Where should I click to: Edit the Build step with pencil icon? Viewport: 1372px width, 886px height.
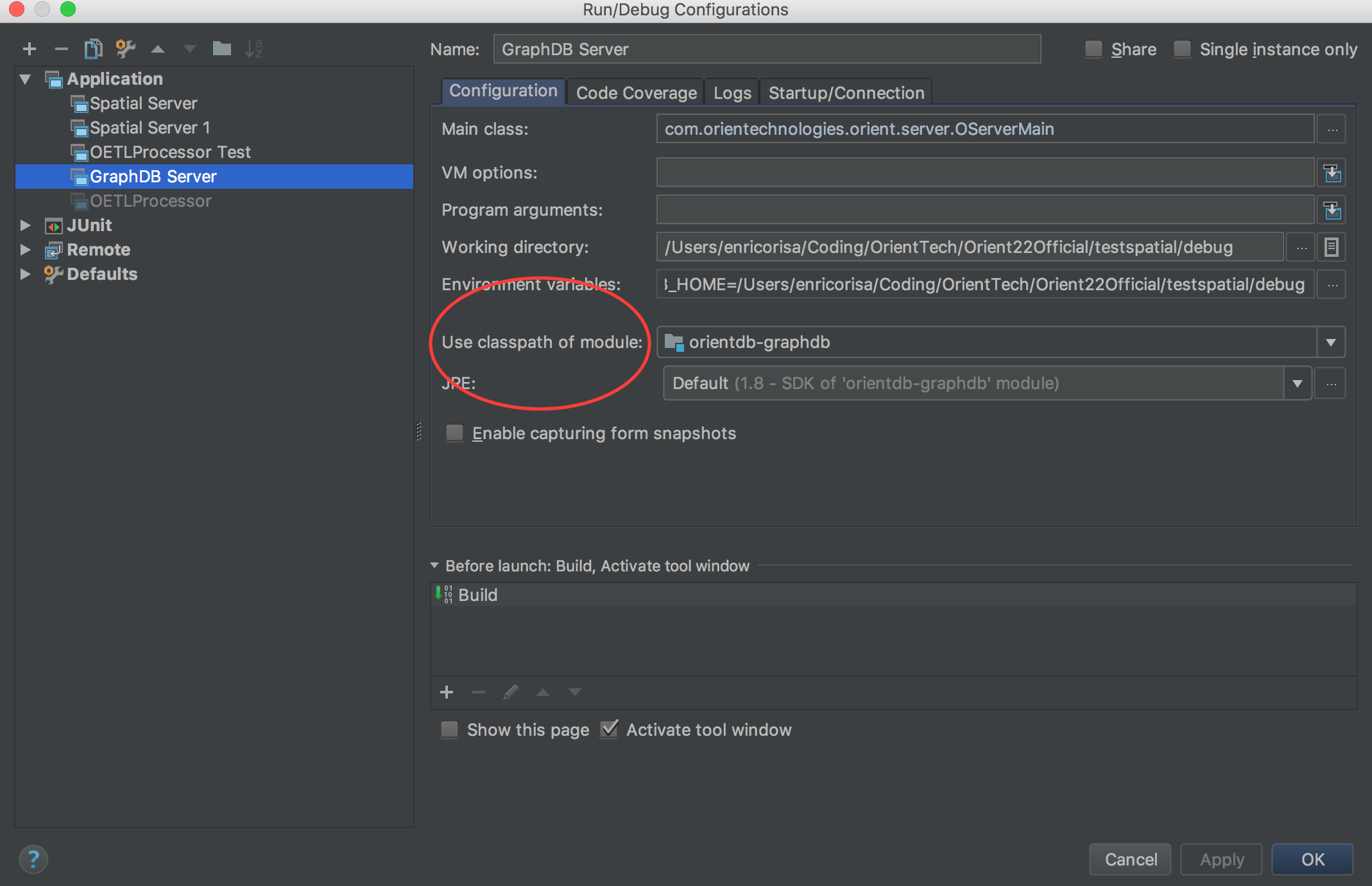tap(510, 692)
